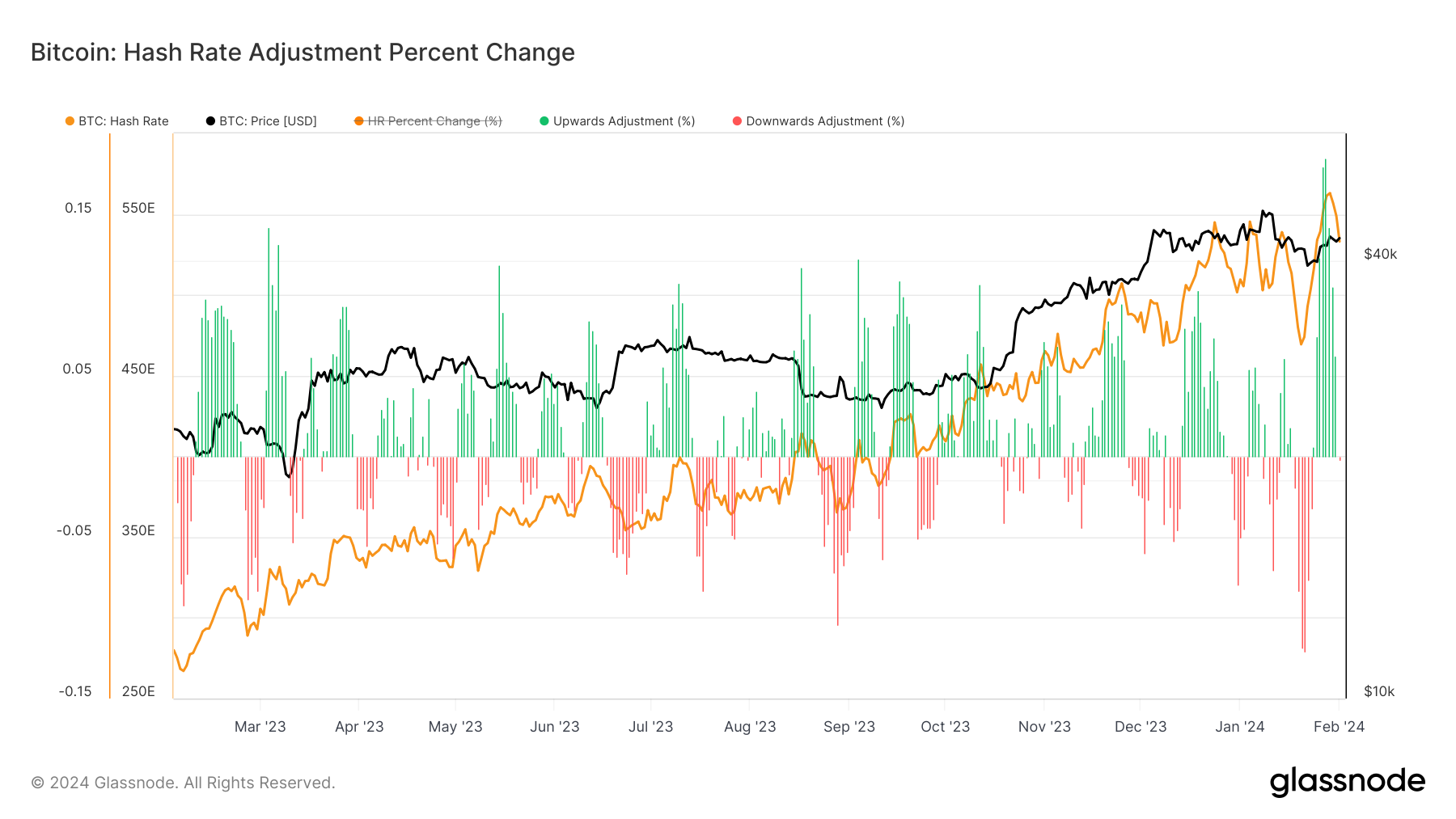Click the green Upwards Adjustment legend dot

(x=544, y=121)
